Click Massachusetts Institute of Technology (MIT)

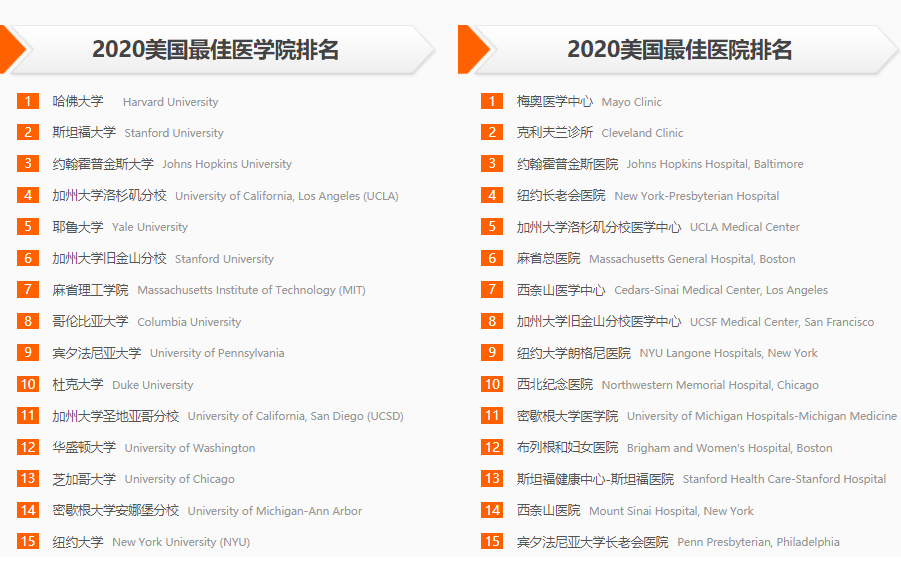pos(252,290)
